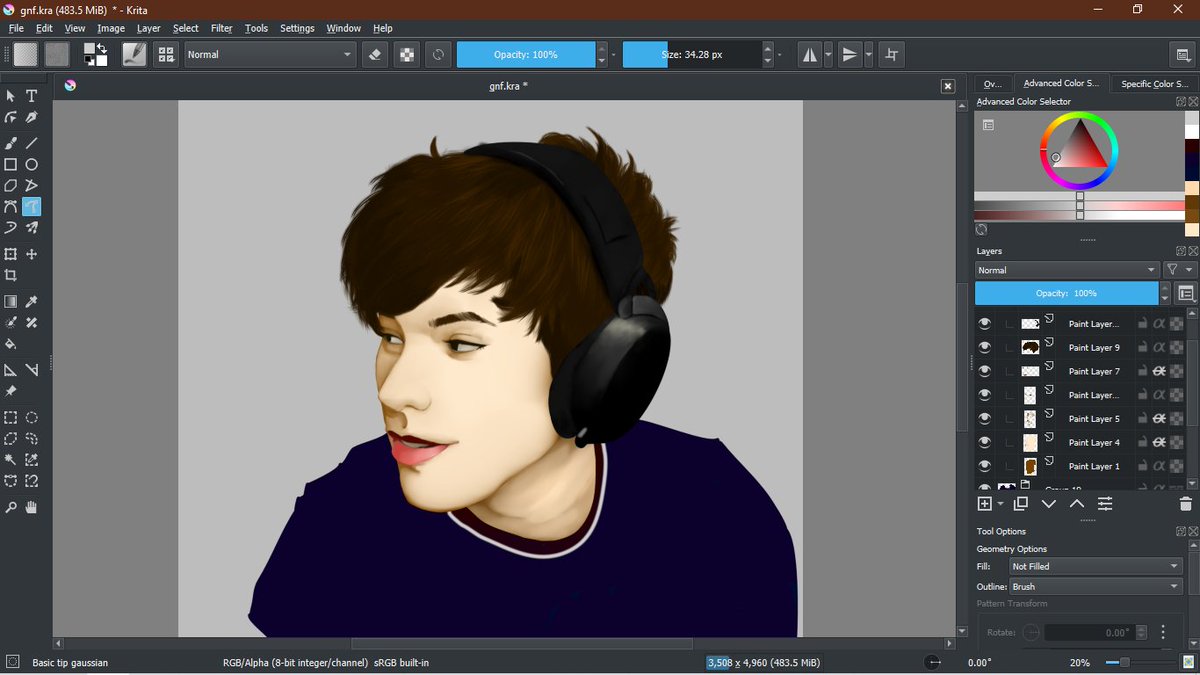Close the gnf.kra document tab
This screenshot has height=675, width=1200.
[948, 86]
